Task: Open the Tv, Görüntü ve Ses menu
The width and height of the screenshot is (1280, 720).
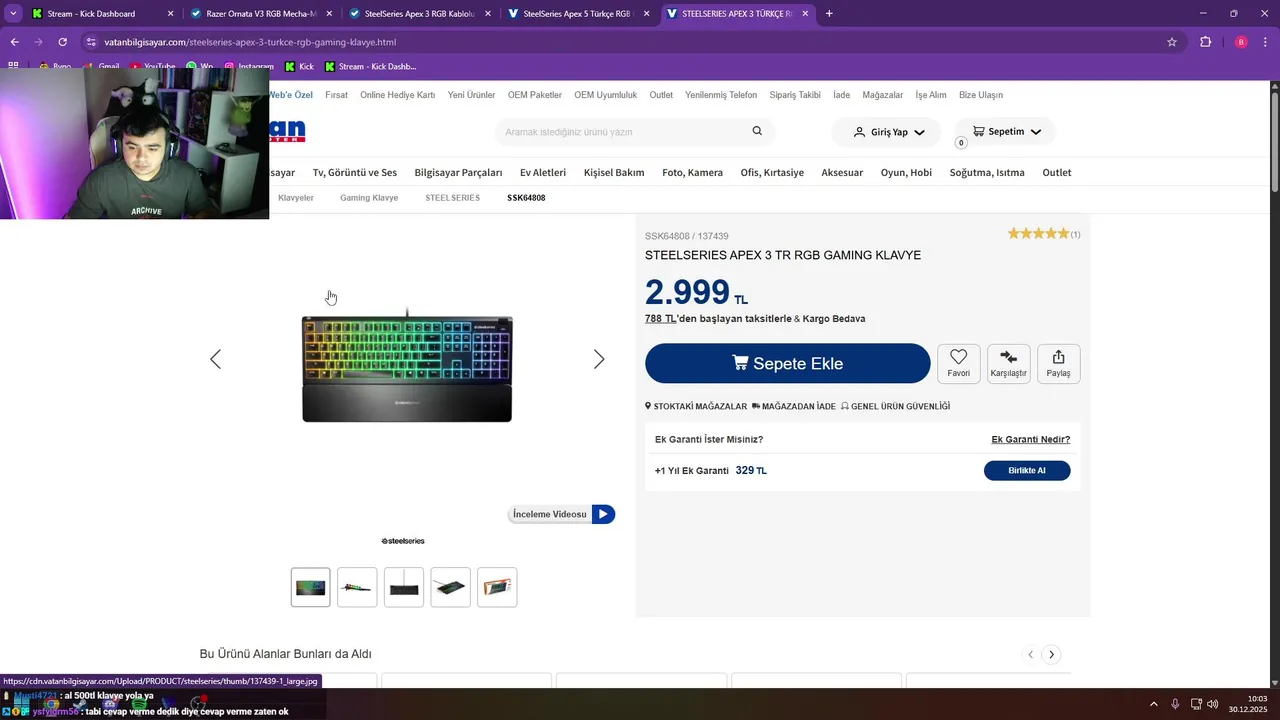Action: coord(355,172)
